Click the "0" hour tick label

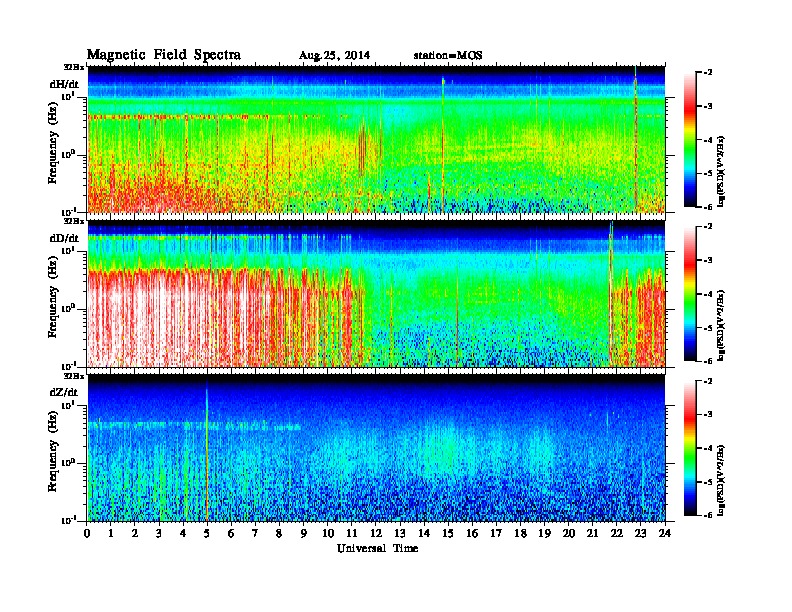87,534
